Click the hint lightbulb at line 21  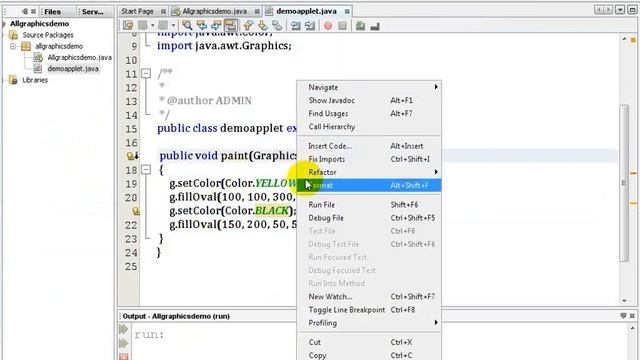(x=135, y=211)
